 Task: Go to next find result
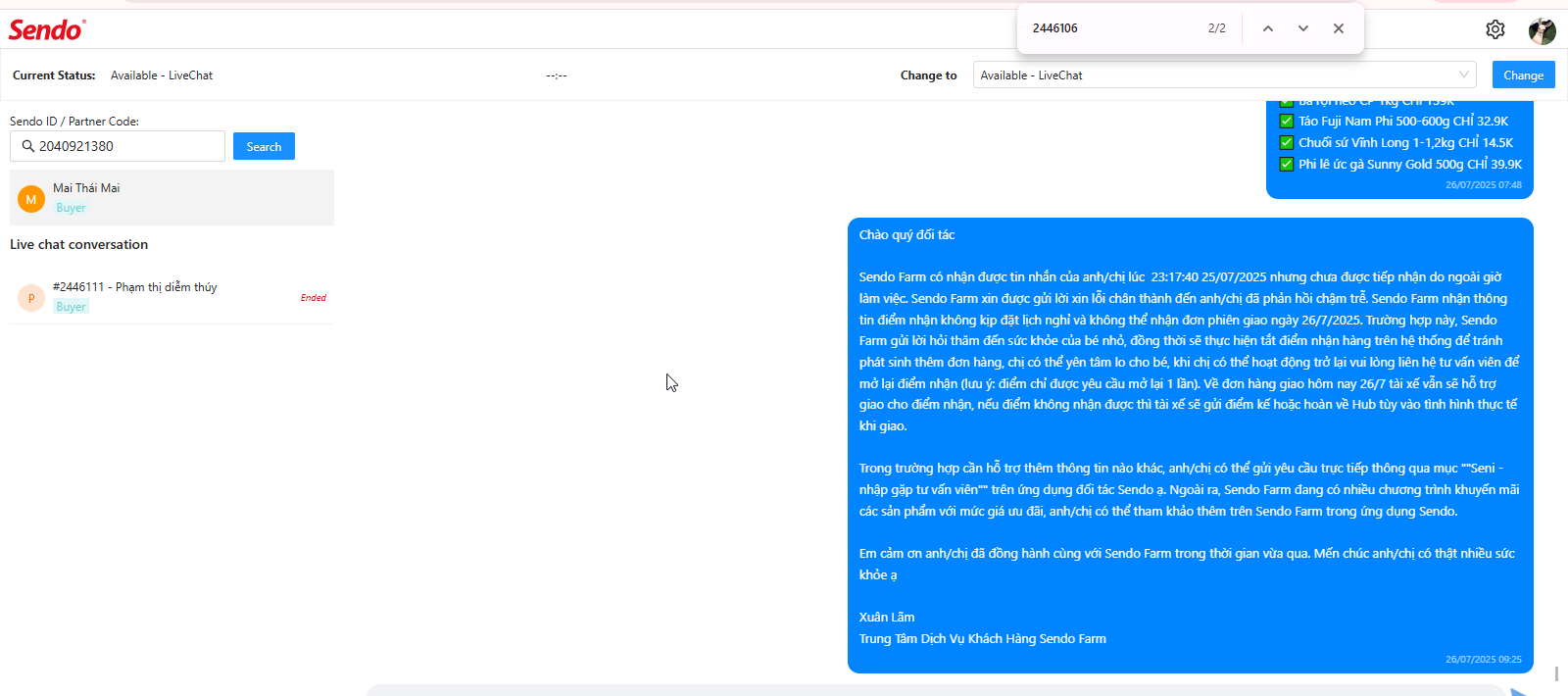tap(1303, 28)
